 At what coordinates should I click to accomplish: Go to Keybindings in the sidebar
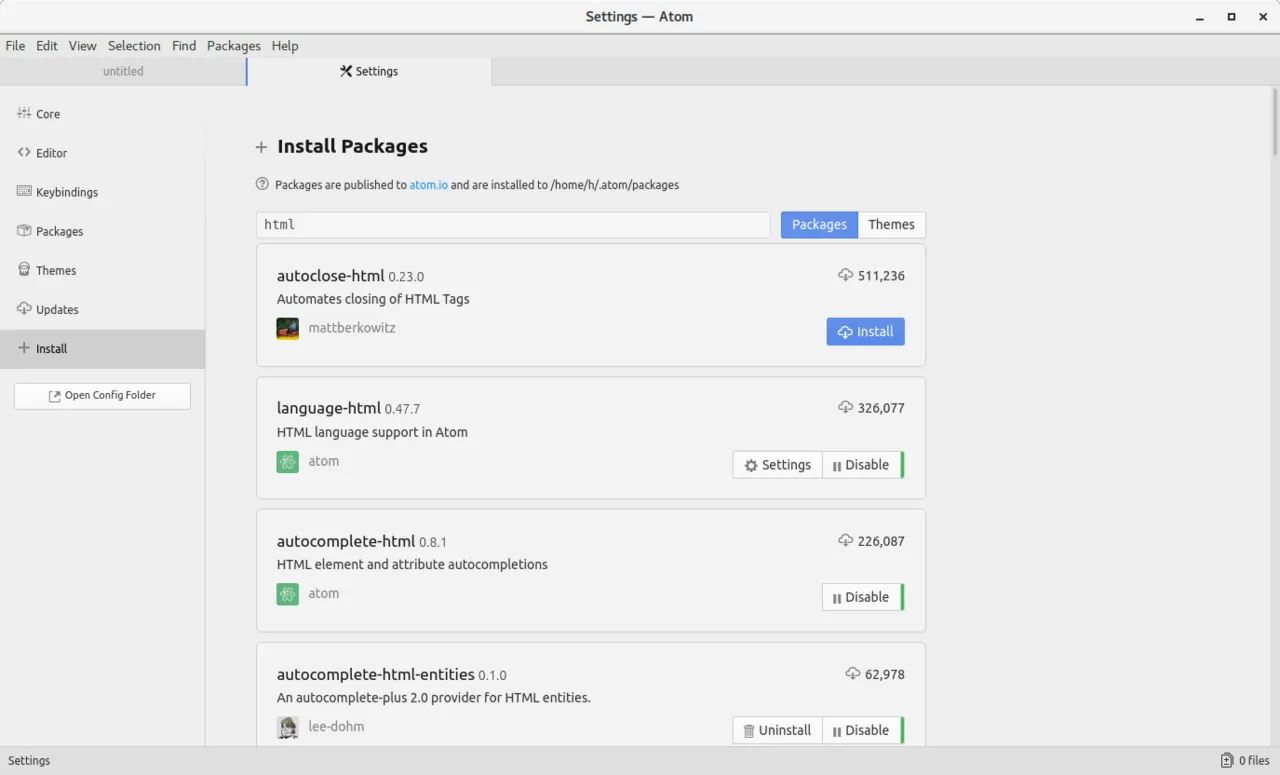click(102, 192)
